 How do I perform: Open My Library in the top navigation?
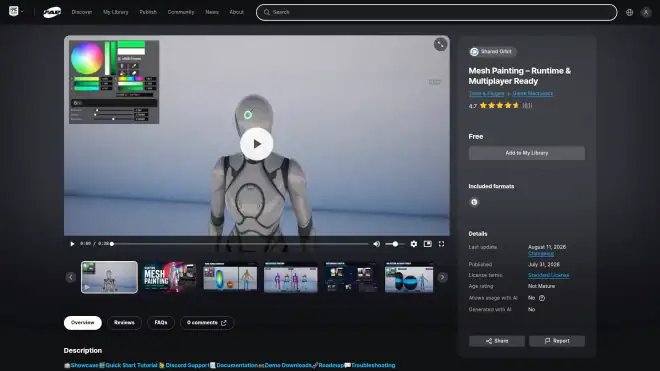(115, 12)
